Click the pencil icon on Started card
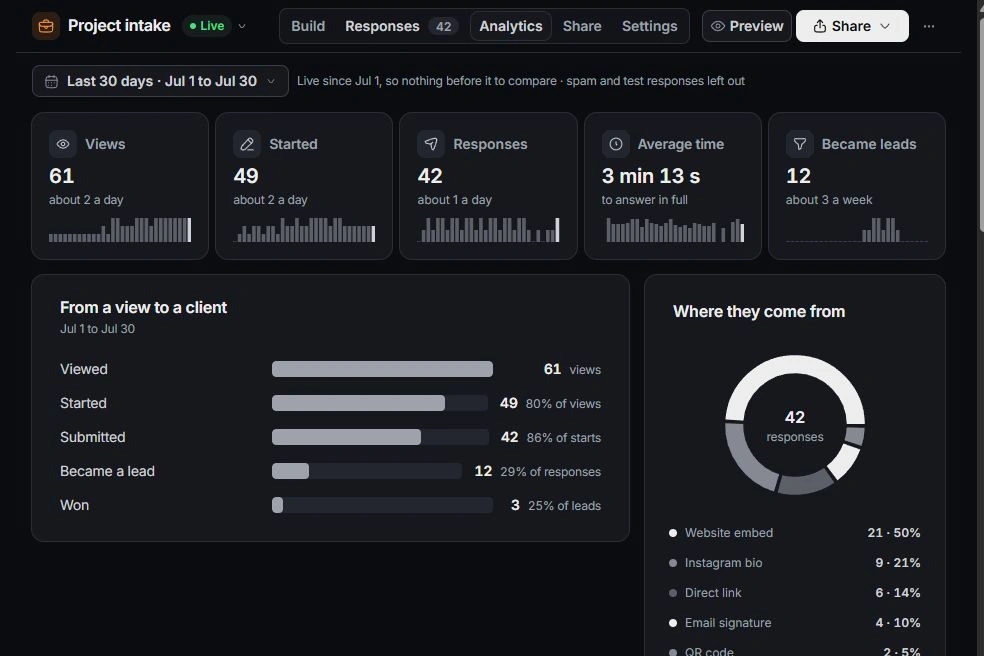This screenshot has width=984, height=656. pos(247,144)
